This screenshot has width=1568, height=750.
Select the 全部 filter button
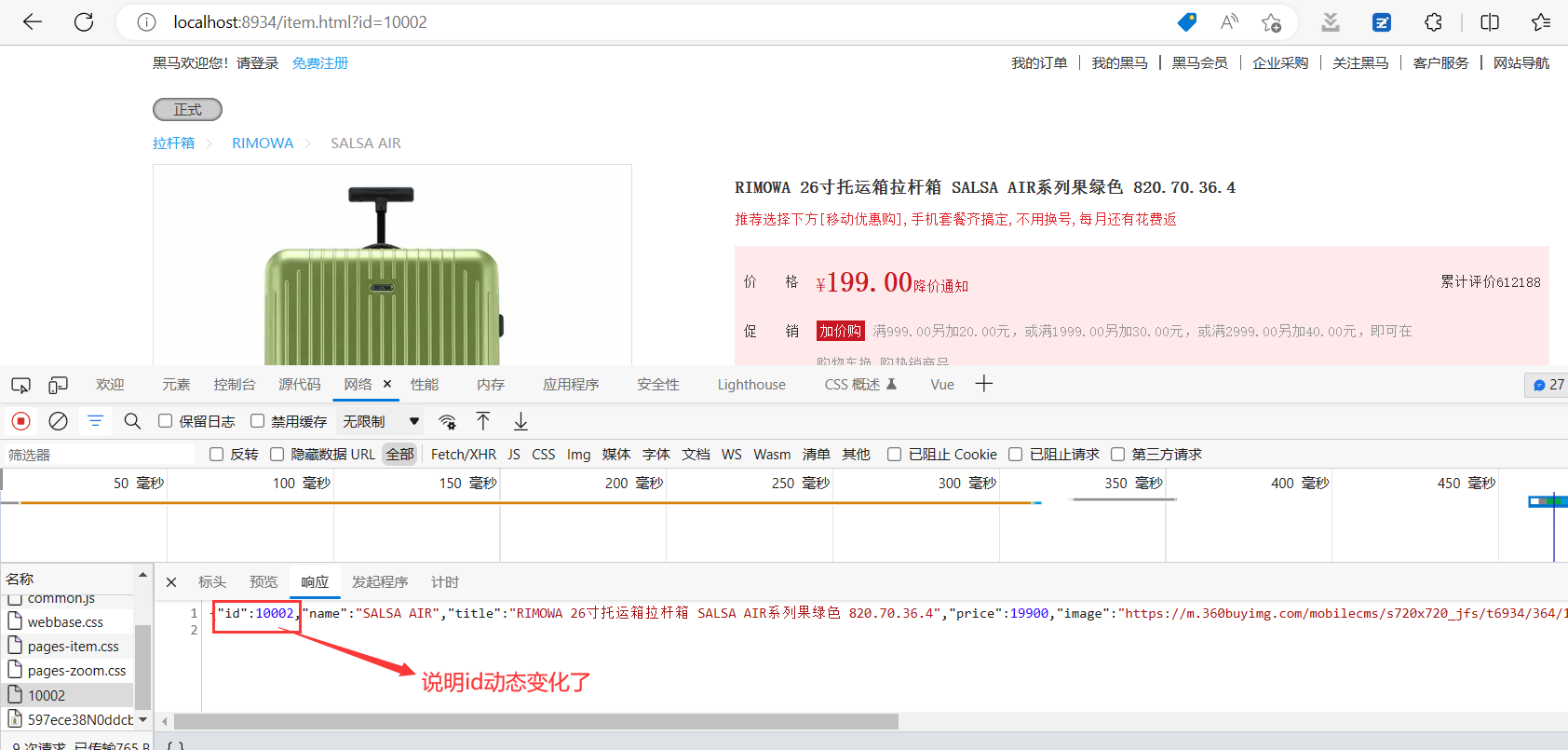[400, 454]
